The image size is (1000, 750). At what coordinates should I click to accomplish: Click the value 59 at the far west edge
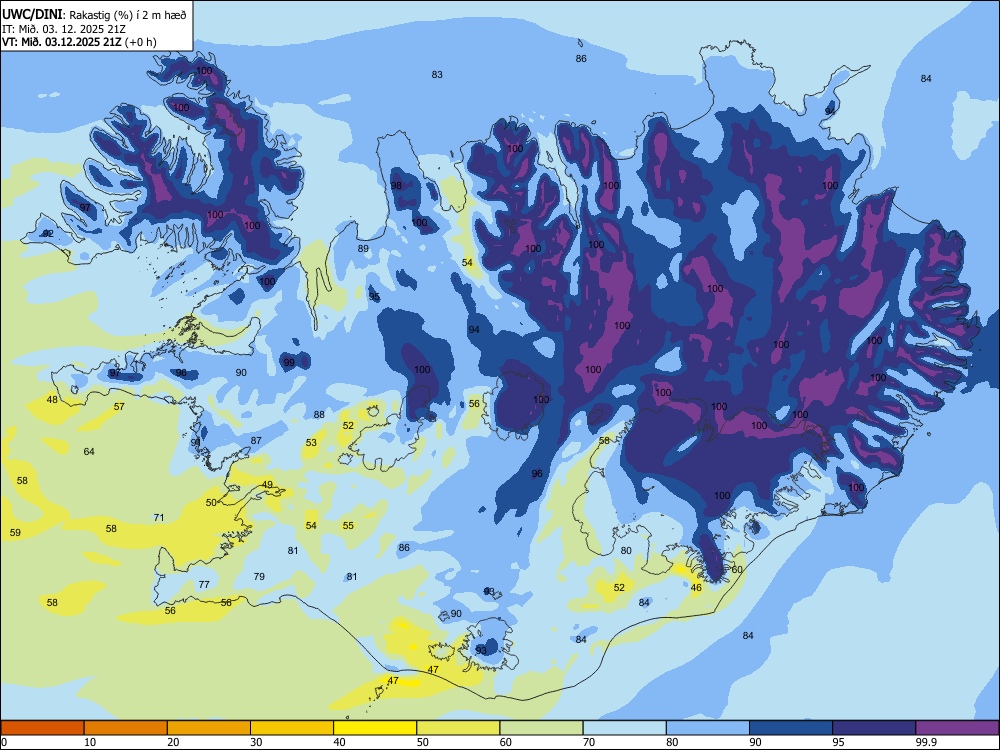(x=15, y=533)
